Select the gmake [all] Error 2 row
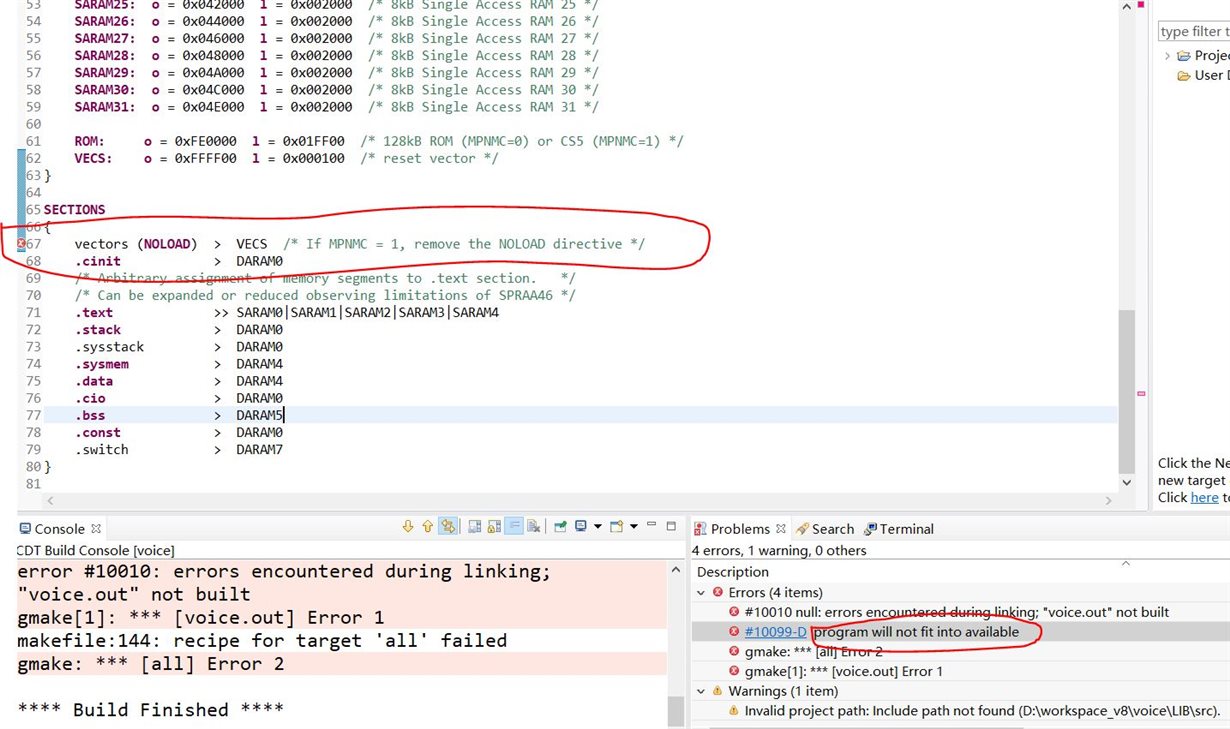The height and width of the screenshot is (729, 1230). click(806, 651)
